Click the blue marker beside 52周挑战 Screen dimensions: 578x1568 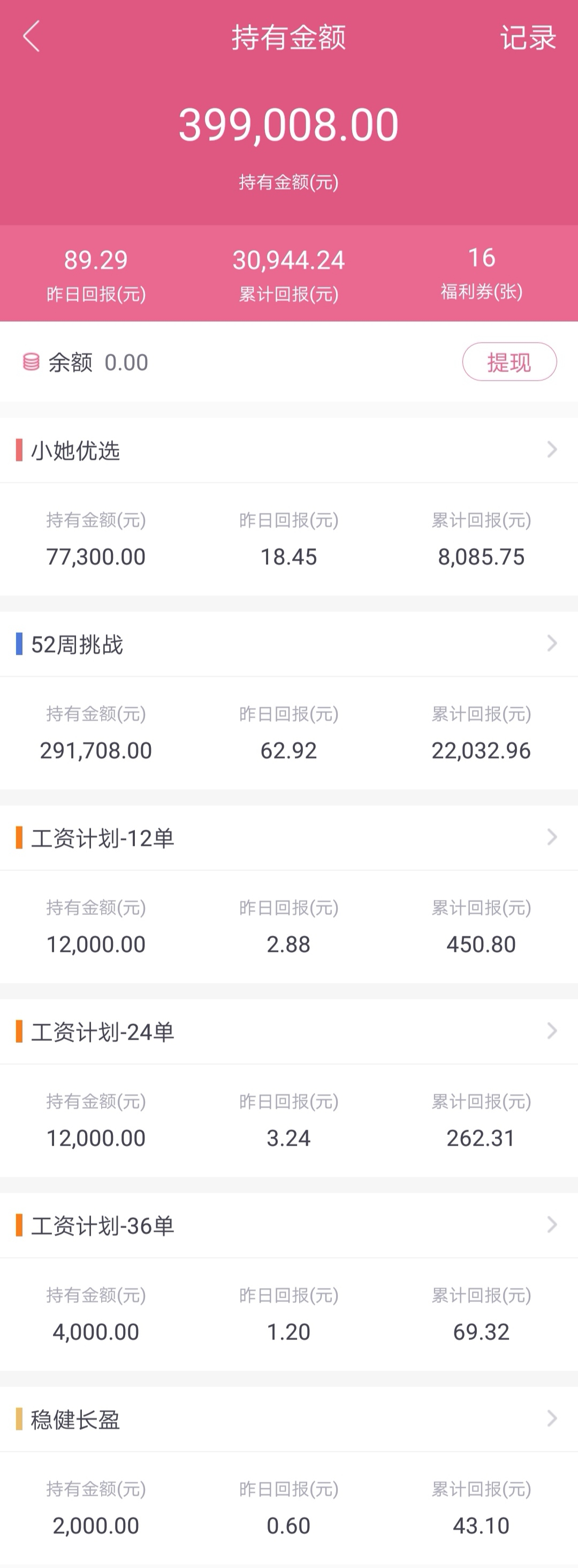[19, 643]
